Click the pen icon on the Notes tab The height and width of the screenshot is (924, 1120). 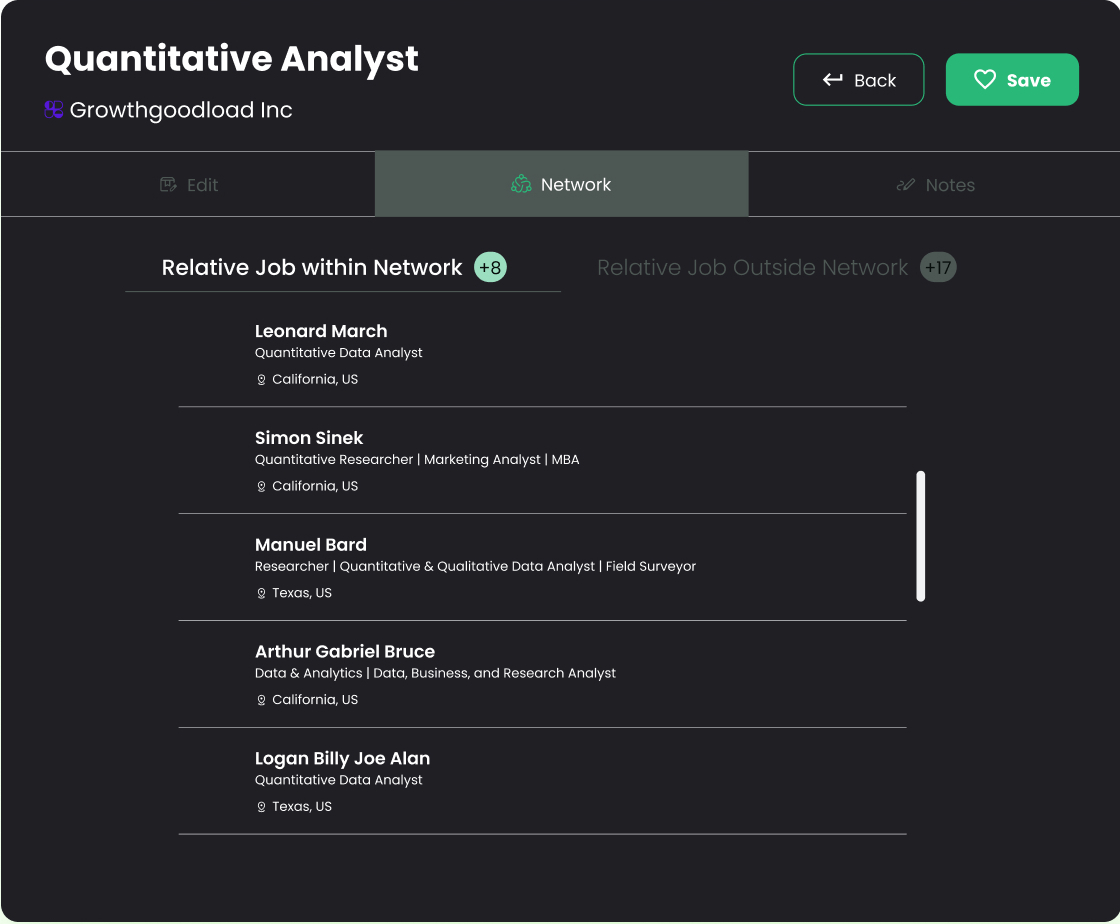906,184
